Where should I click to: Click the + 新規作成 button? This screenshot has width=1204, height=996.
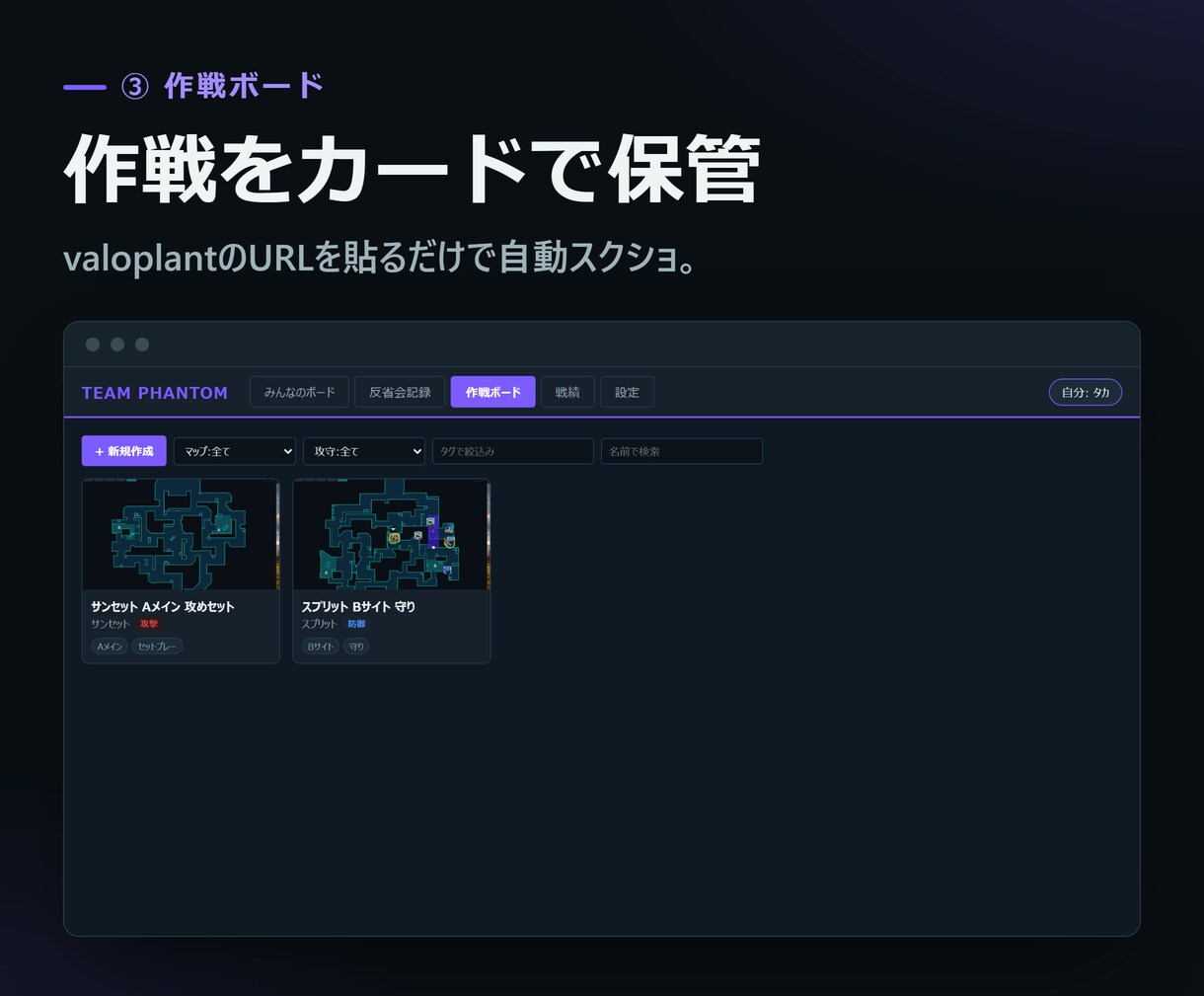[124, 451]
